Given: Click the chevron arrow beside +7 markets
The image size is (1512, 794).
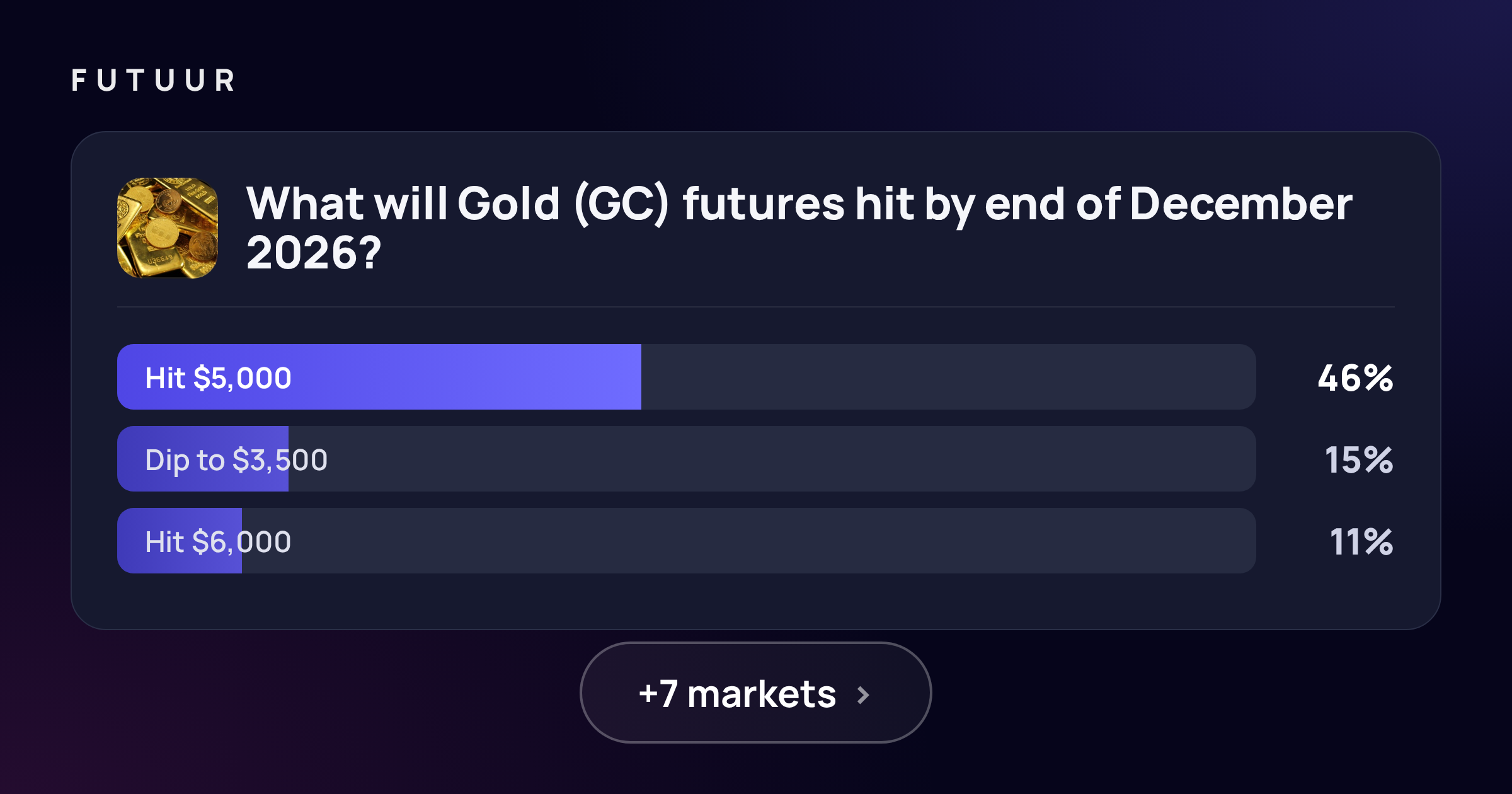Looking at the screenshot, I should point(863,695).
